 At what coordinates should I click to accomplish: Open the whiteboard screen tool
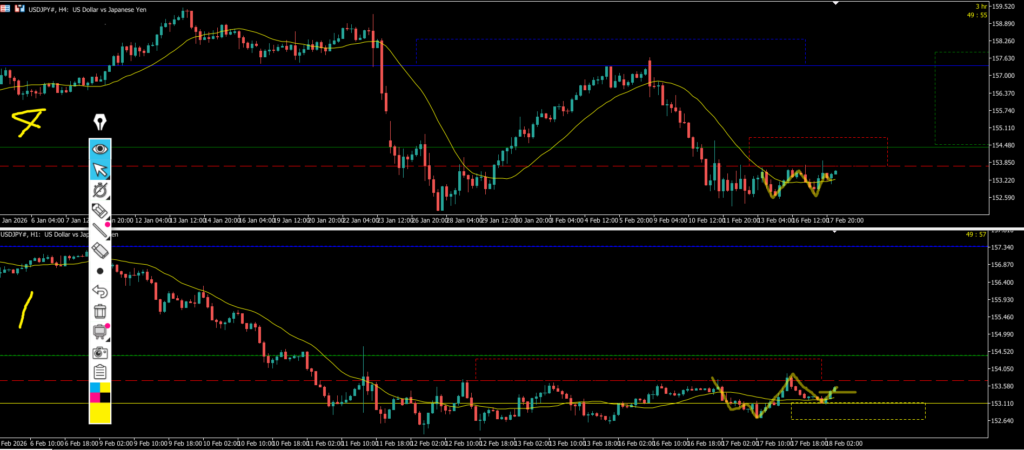[x=100, y=332]
